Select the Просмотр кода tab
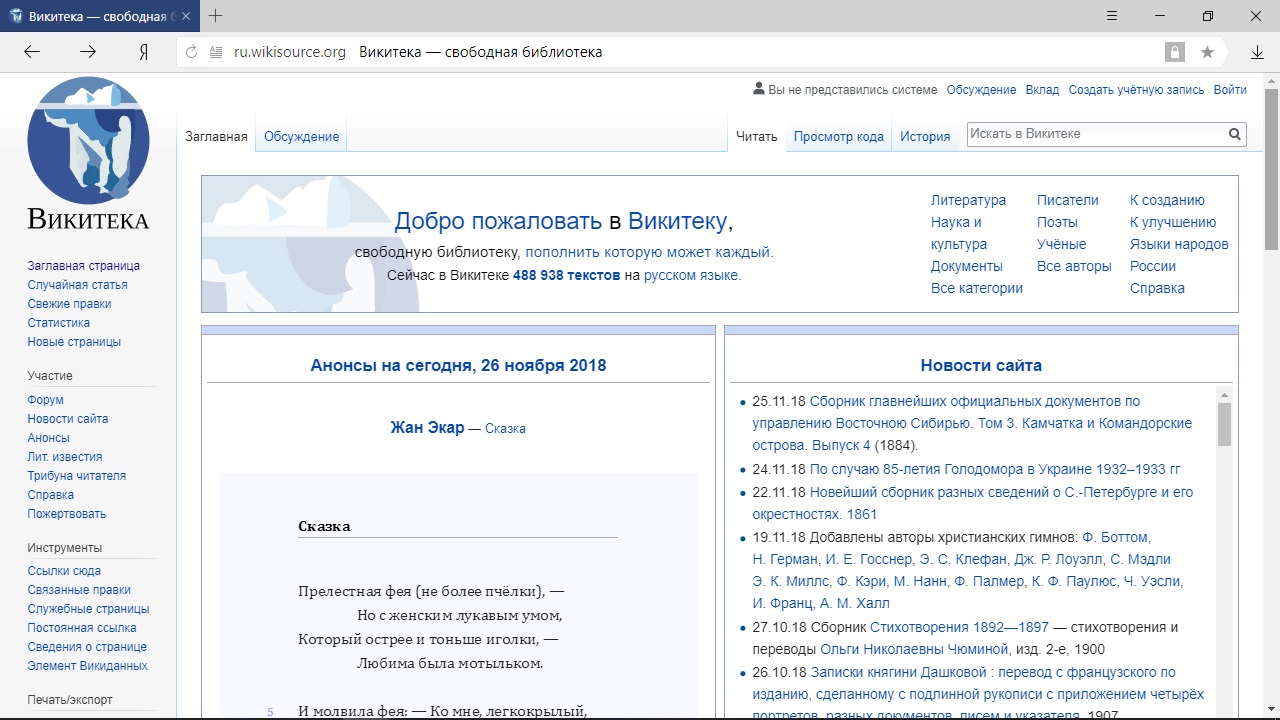This screenshot has height=720, width=1280. coord(838,136)
